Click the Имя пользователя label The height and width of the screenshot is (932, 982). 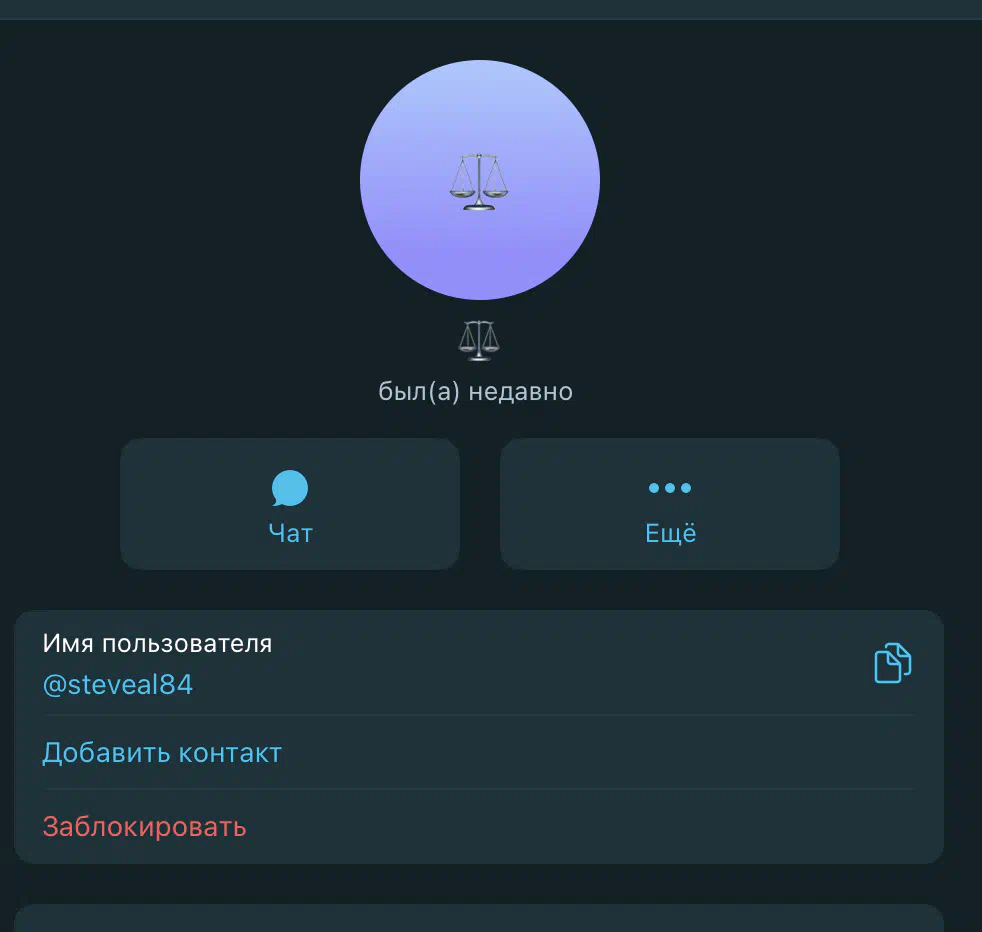coord(157,644)
